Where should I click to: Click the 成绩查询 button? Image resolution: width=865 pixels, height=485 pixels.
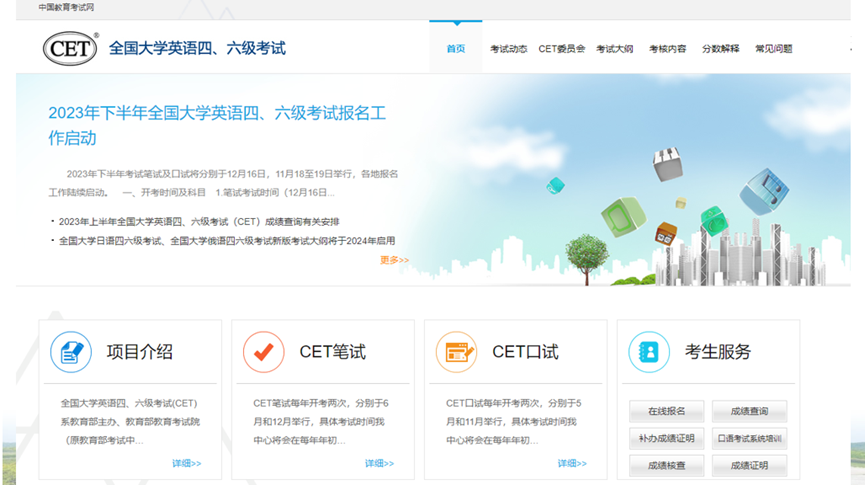(749, 411)
